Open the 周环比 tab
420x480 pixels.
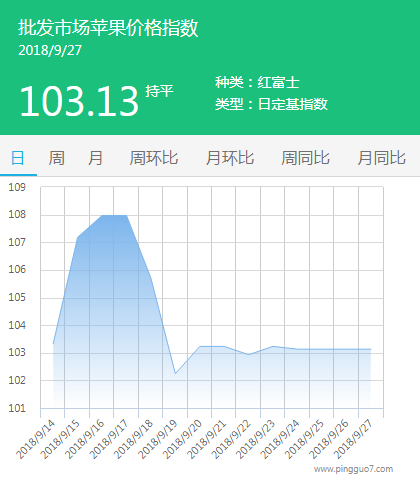154,158
